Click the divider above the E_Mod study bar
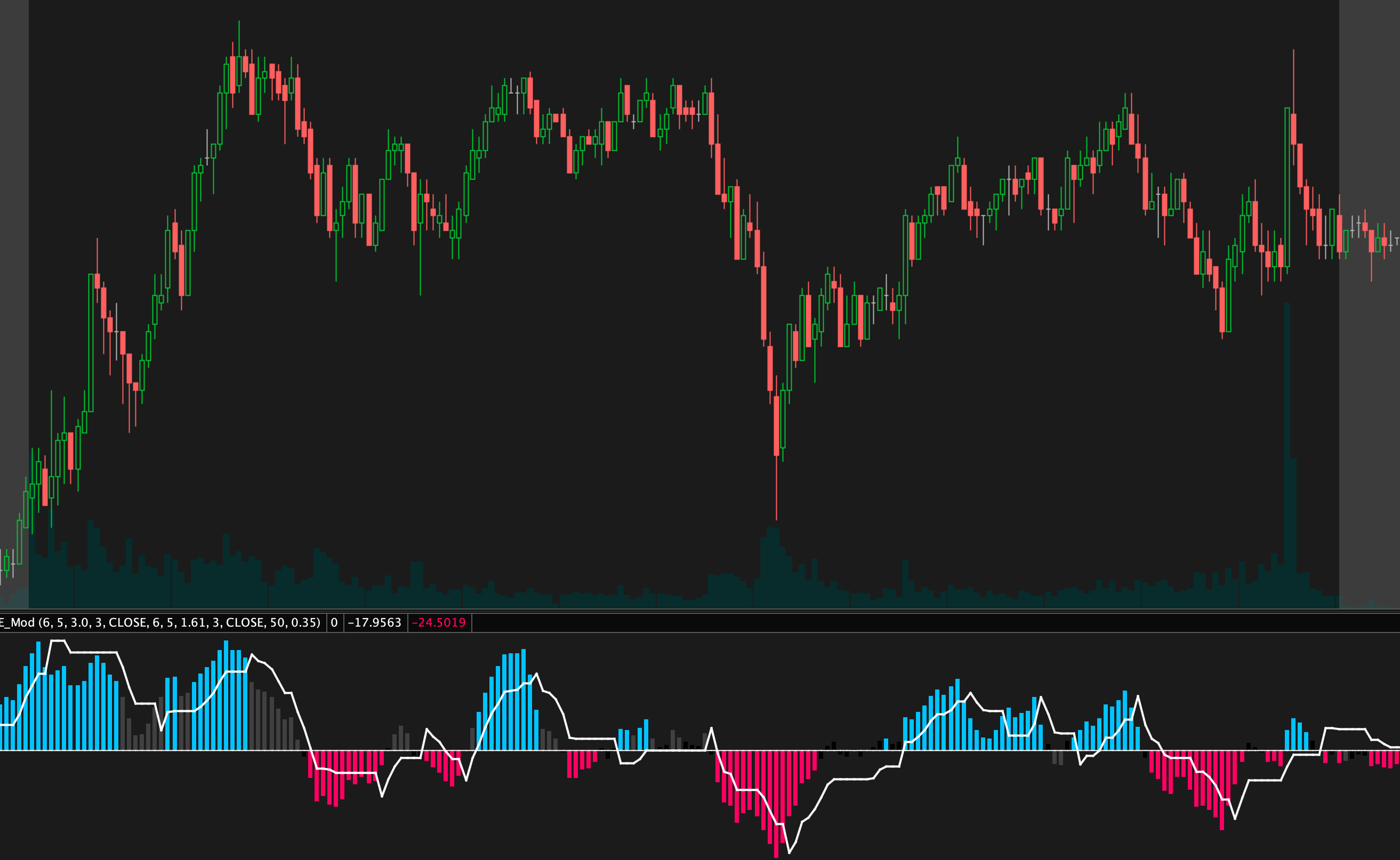Viewport: 1400px width, 860px height. (x=700, y=611)
